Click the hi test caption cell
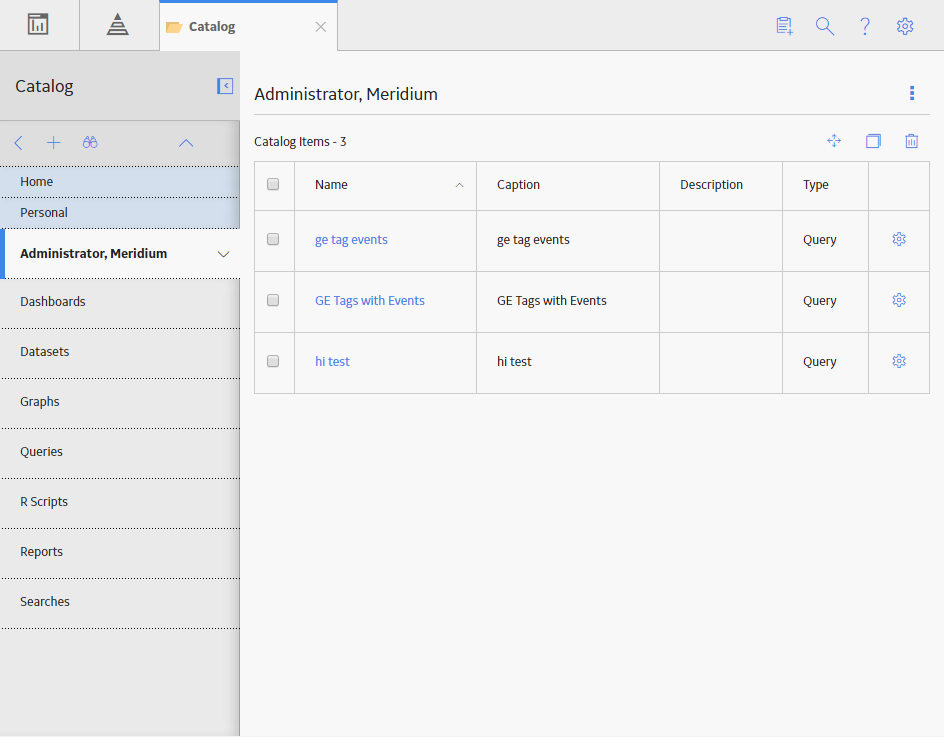Image resolution: width=944 pixels, height=737 pixels. click(x=568, y=363)
